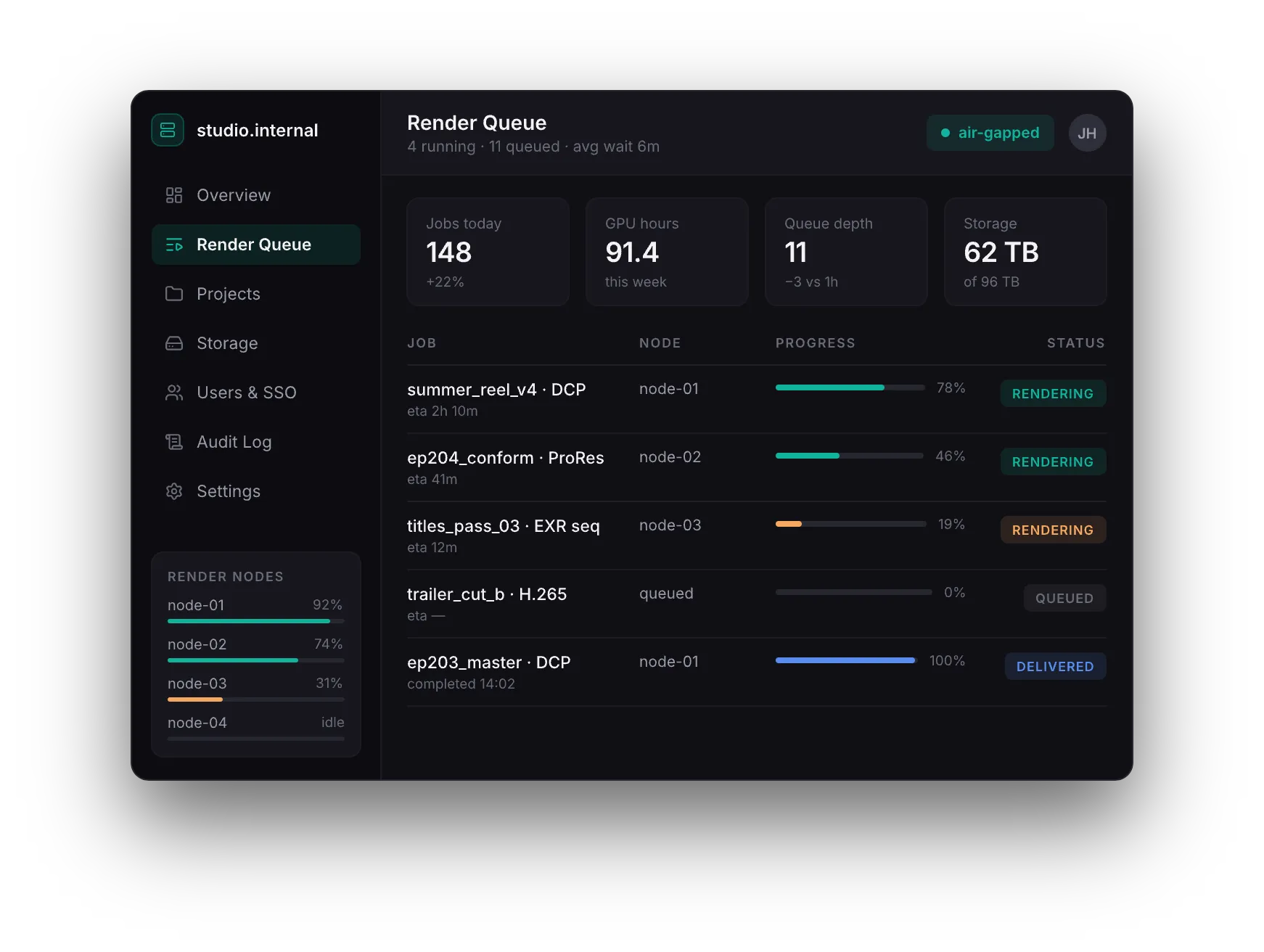Viewport: 1264px width, 952px height.
Task: Click the Settings gear icon
Action: click(174, 491)
